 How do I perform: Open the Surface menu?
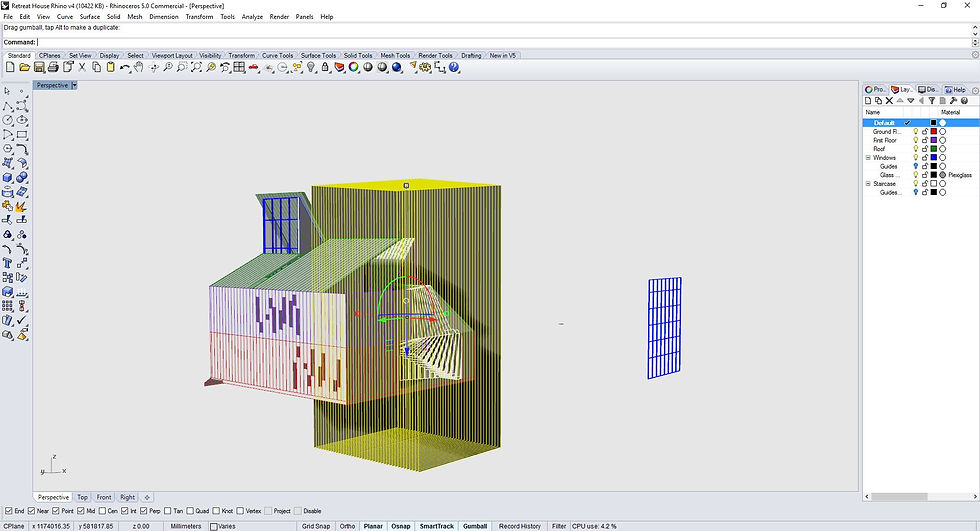coord(89,17)
